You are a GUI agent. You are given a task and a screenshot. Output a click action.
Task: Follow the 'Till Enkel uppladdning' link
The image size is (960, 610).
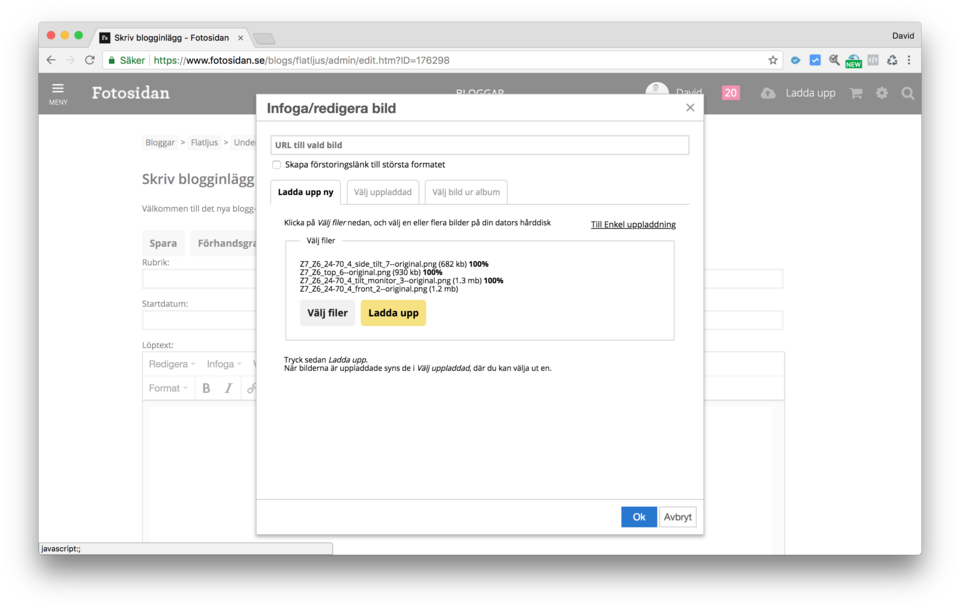(633, 225)
